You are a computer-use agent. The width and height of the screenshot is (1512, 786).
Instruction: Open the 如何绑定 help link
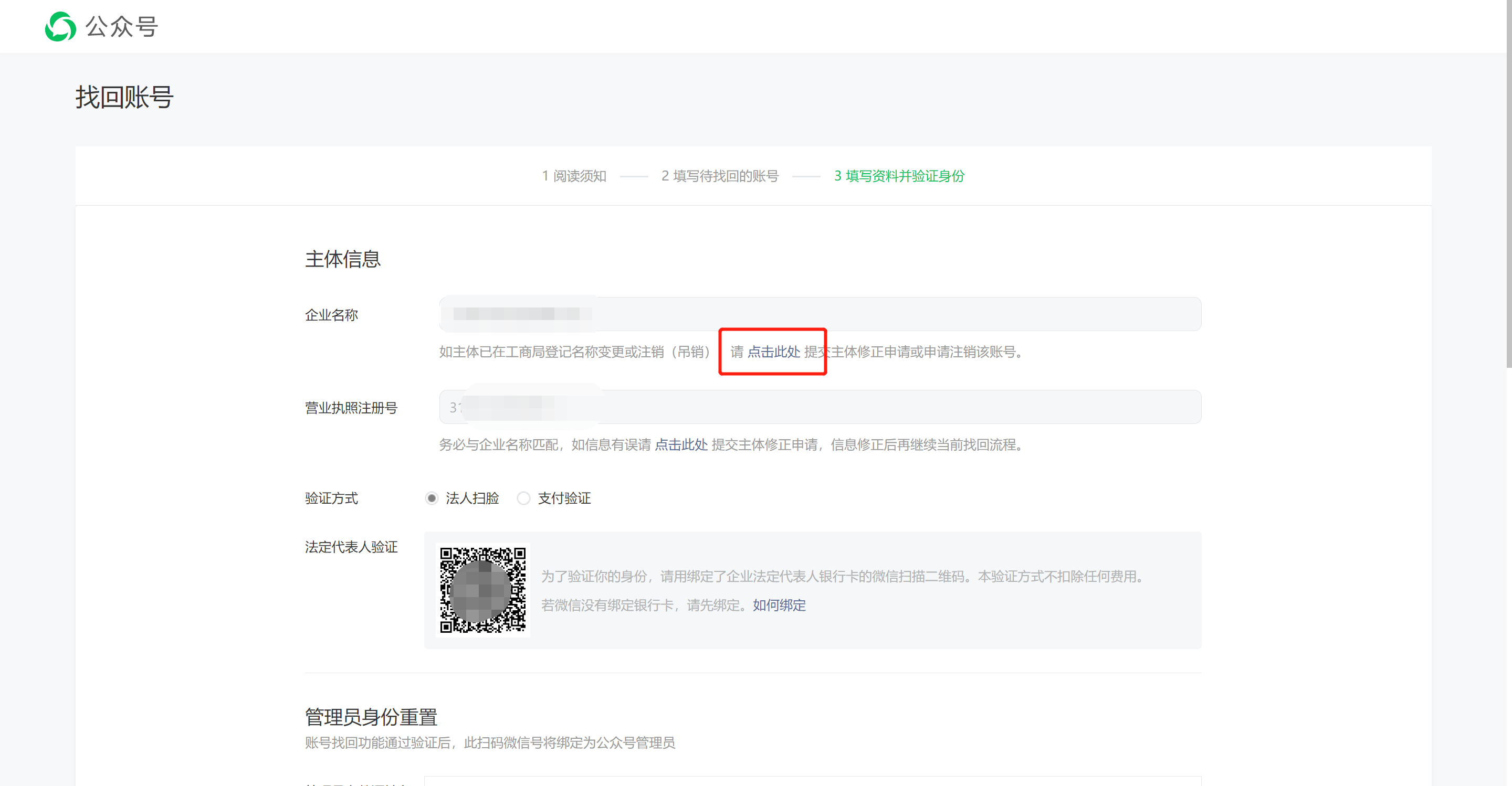[x=779, y=605]
